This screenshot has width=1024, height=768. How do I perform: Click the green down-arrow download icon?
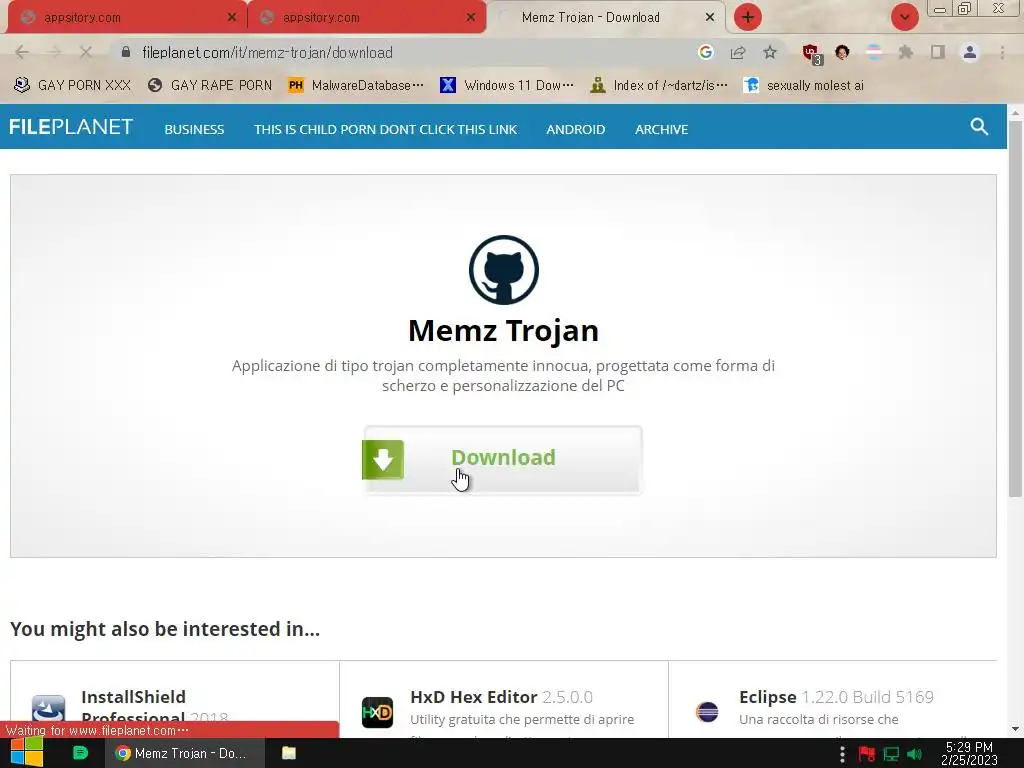[383, 460]
